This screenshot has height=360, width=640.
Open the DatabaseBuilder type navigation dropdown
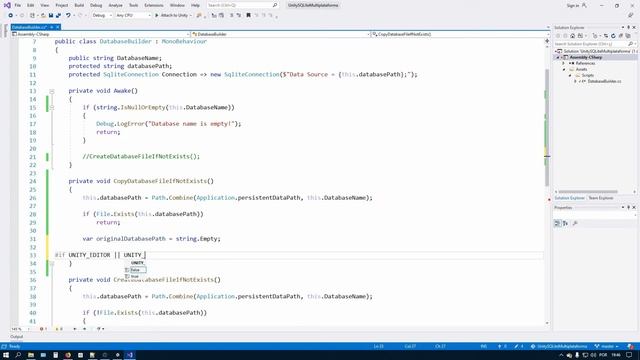point(280,34)
